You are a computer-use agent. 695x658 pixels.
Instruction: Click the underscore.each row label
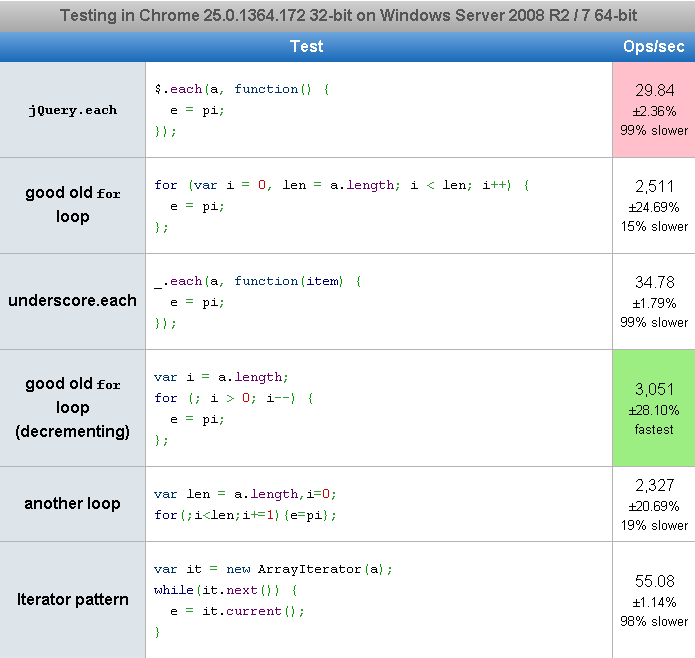tap(72, 300)
